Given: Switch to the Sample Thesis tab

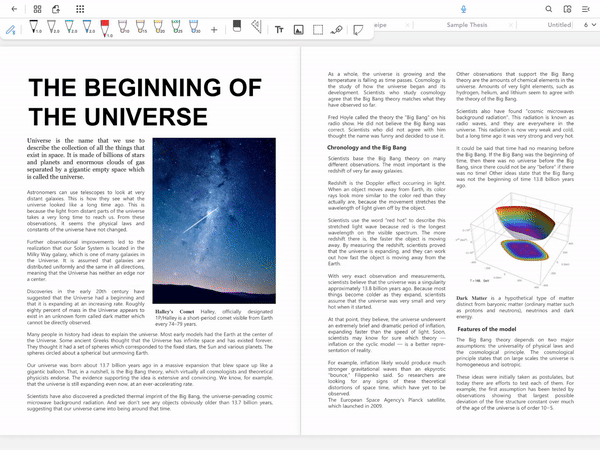Looking at the screenshot, I should [x=467, y=25].
